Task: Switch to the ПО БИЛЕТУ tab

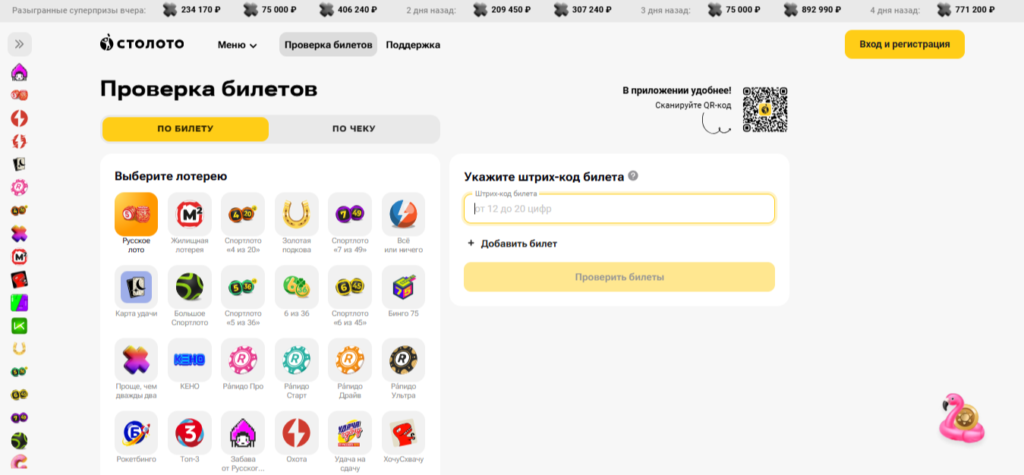Action: pos(185,129)
